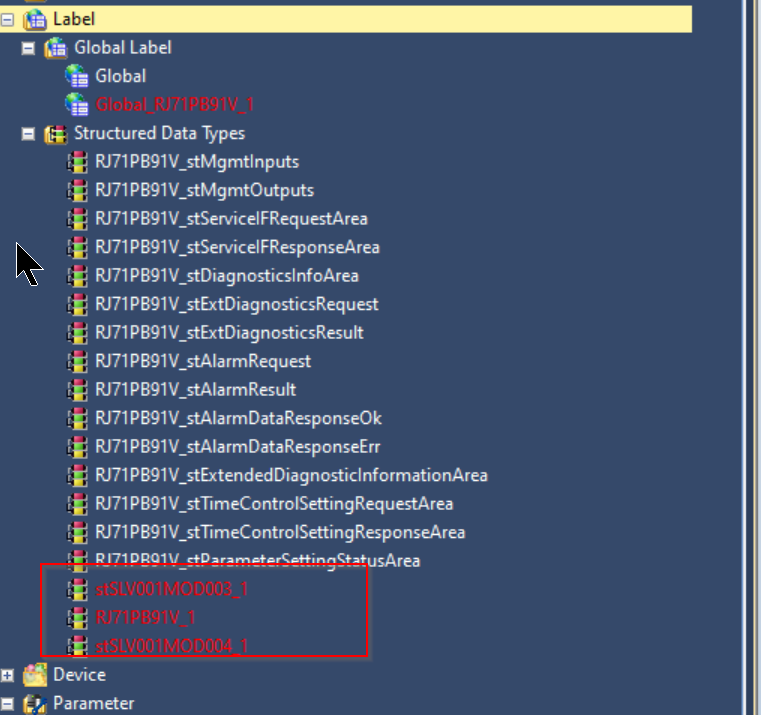Click the Global Label folder icon

(56, 48)
